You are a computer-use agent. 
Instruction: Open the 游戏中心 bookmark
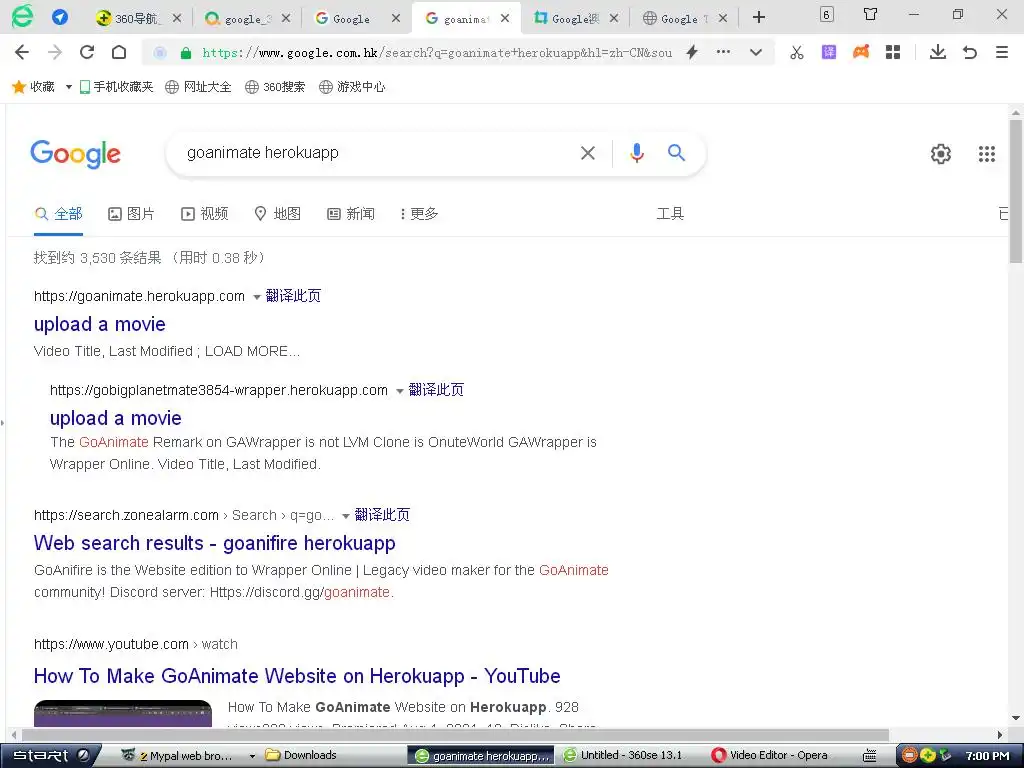click(x=352, y=87)
